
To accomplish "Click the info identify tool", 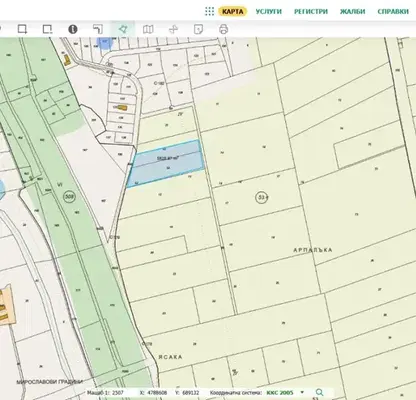I will (73, 29).
